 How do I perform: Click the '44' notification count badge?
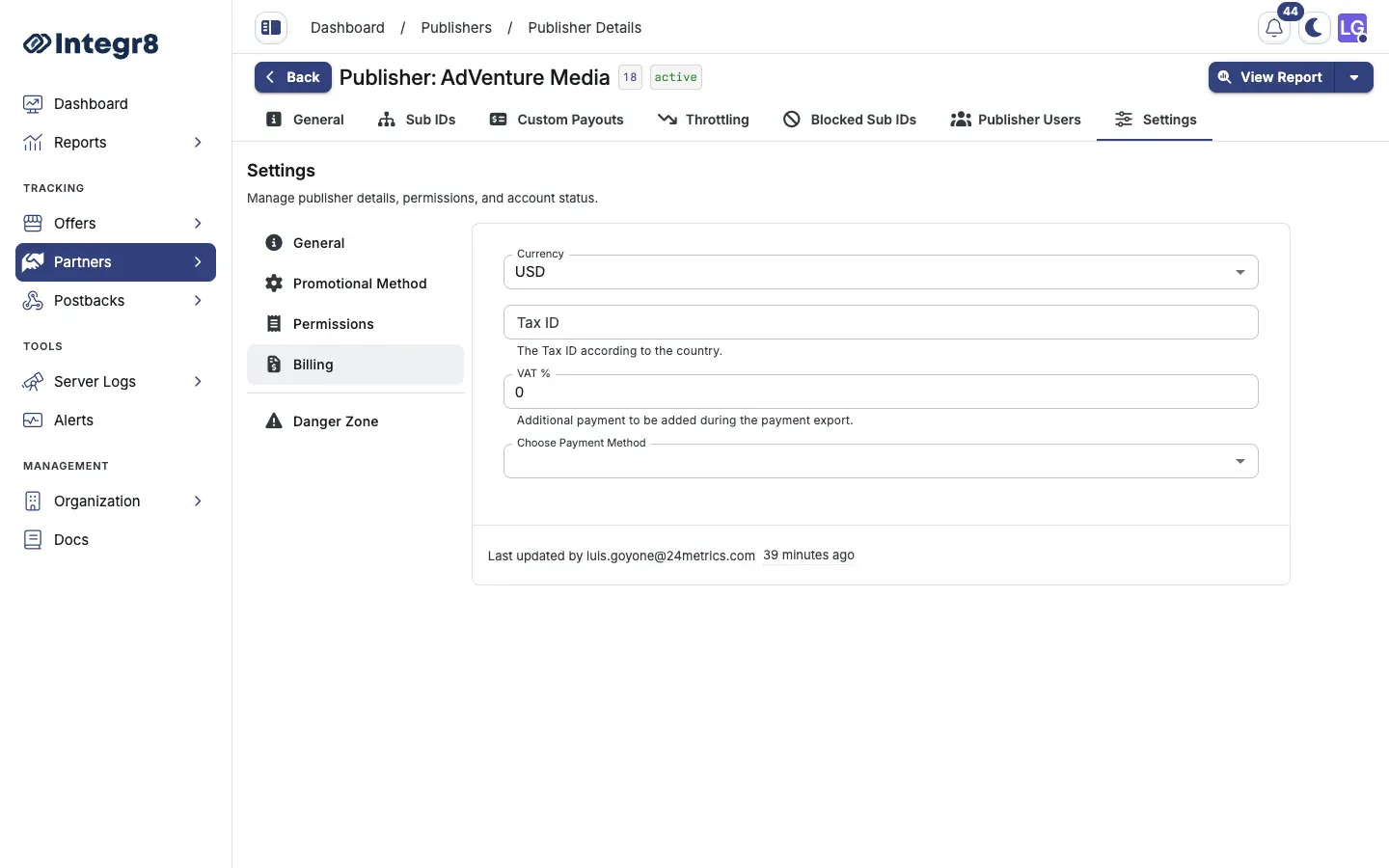pos(1291,12)
